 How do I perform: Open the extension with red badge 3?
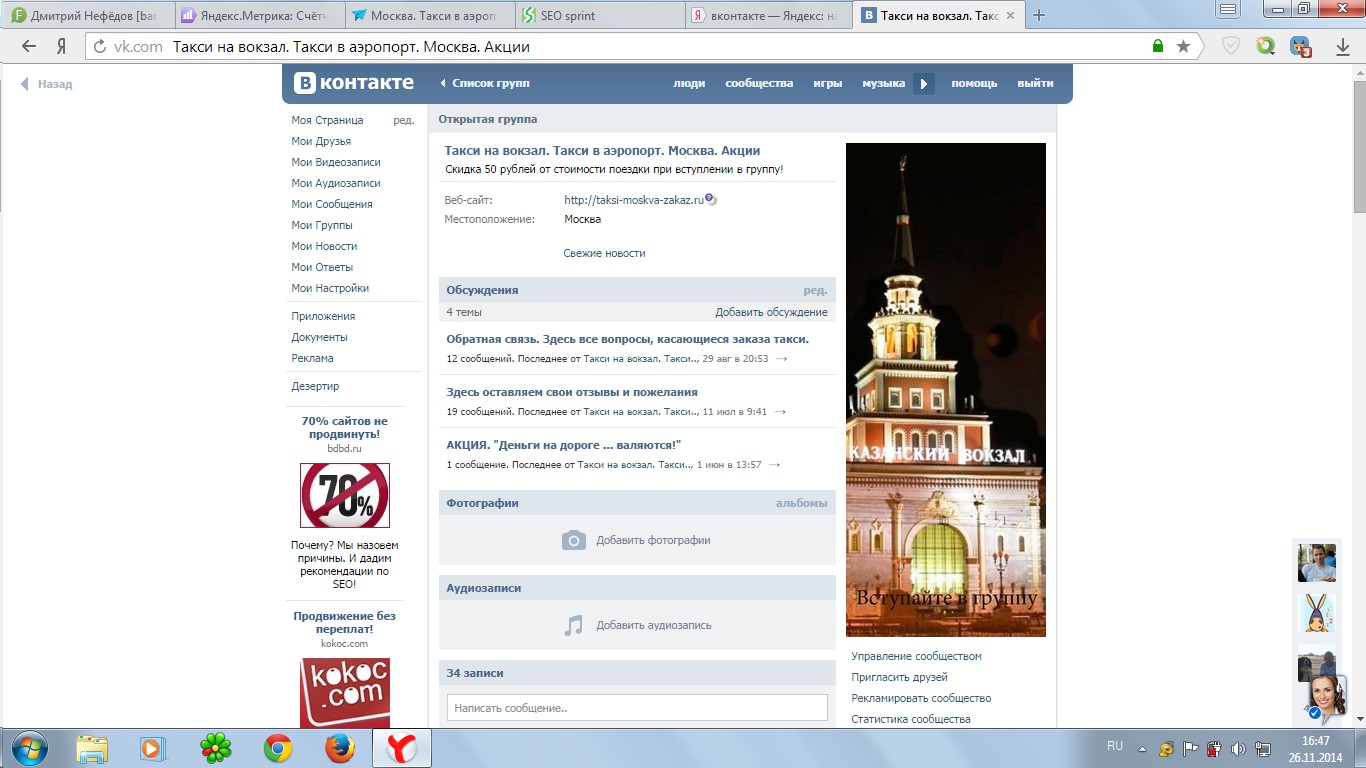pos(1300,46)
